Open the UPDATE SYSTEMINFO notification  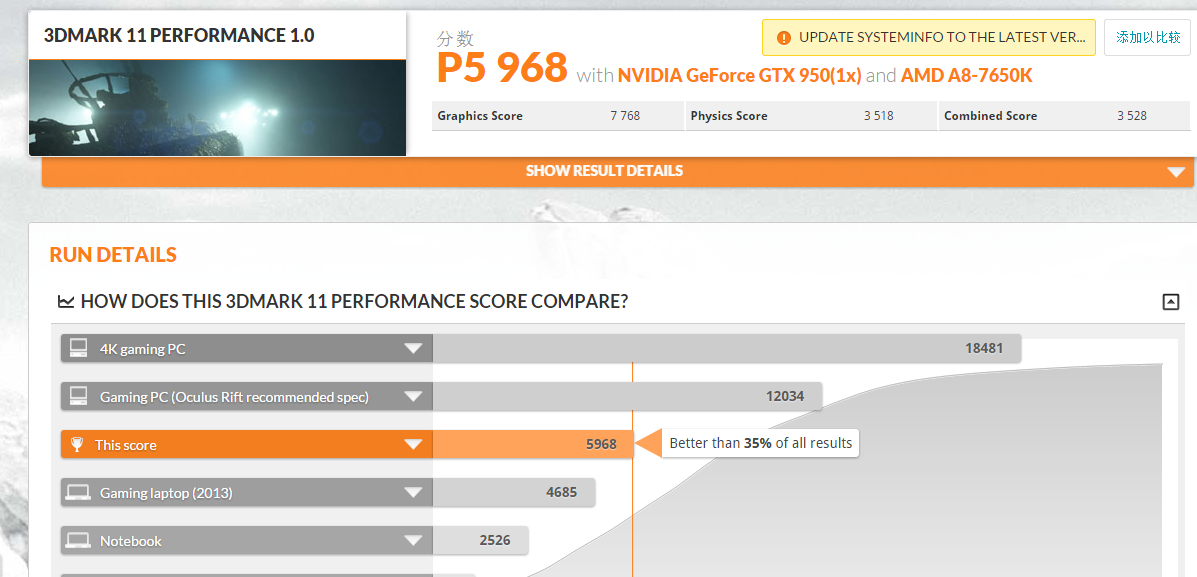pos(928,37)
